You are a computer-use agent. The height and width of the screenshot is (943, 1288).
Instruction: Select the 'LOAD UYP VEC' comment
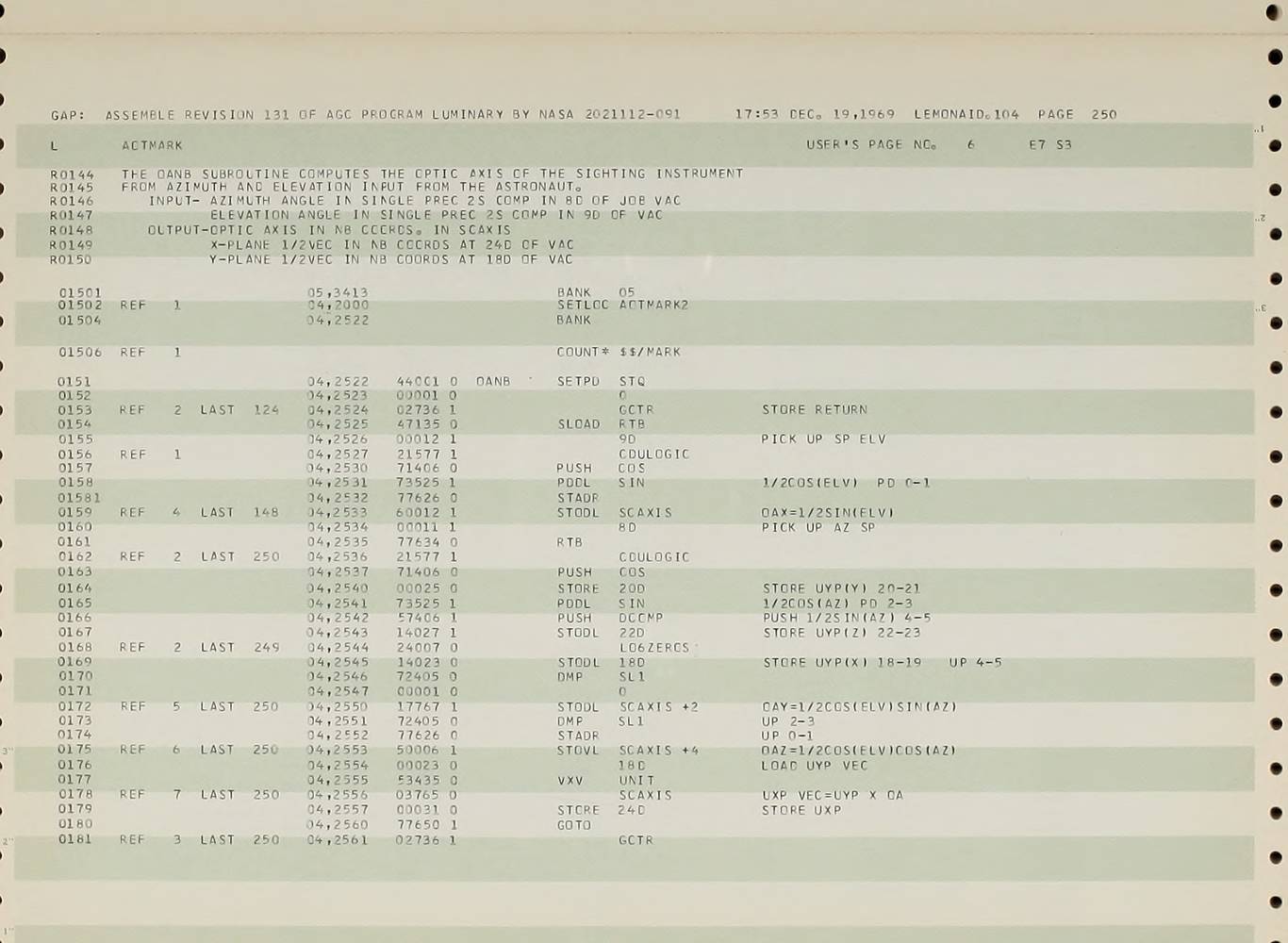click(815, 766)
